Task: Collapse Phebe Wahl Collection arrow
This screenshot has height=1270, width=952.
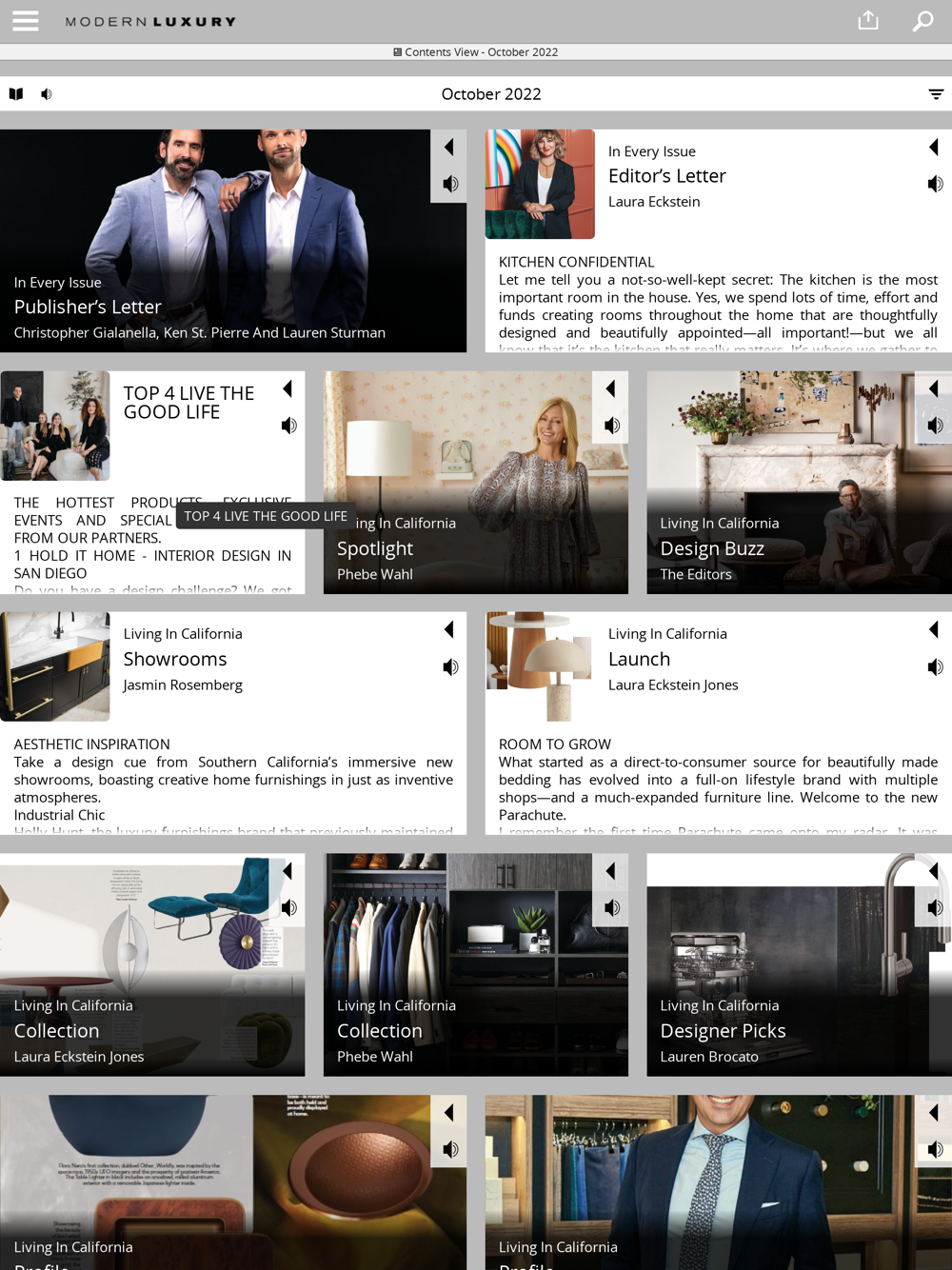Action: (x=611, y=872)
